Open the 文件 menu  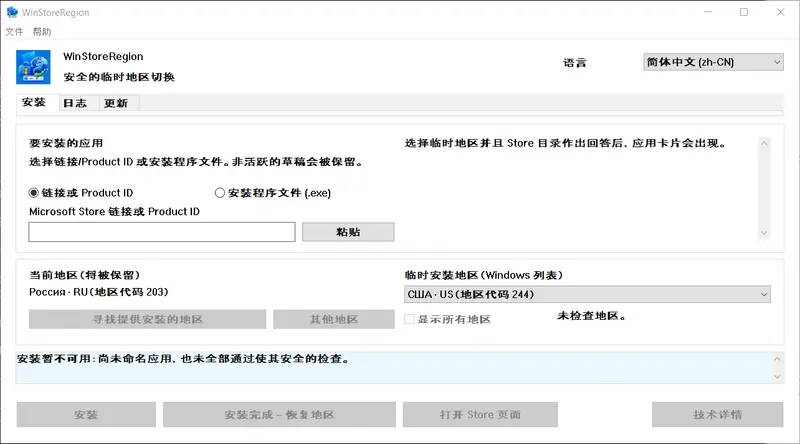(14, 32)
